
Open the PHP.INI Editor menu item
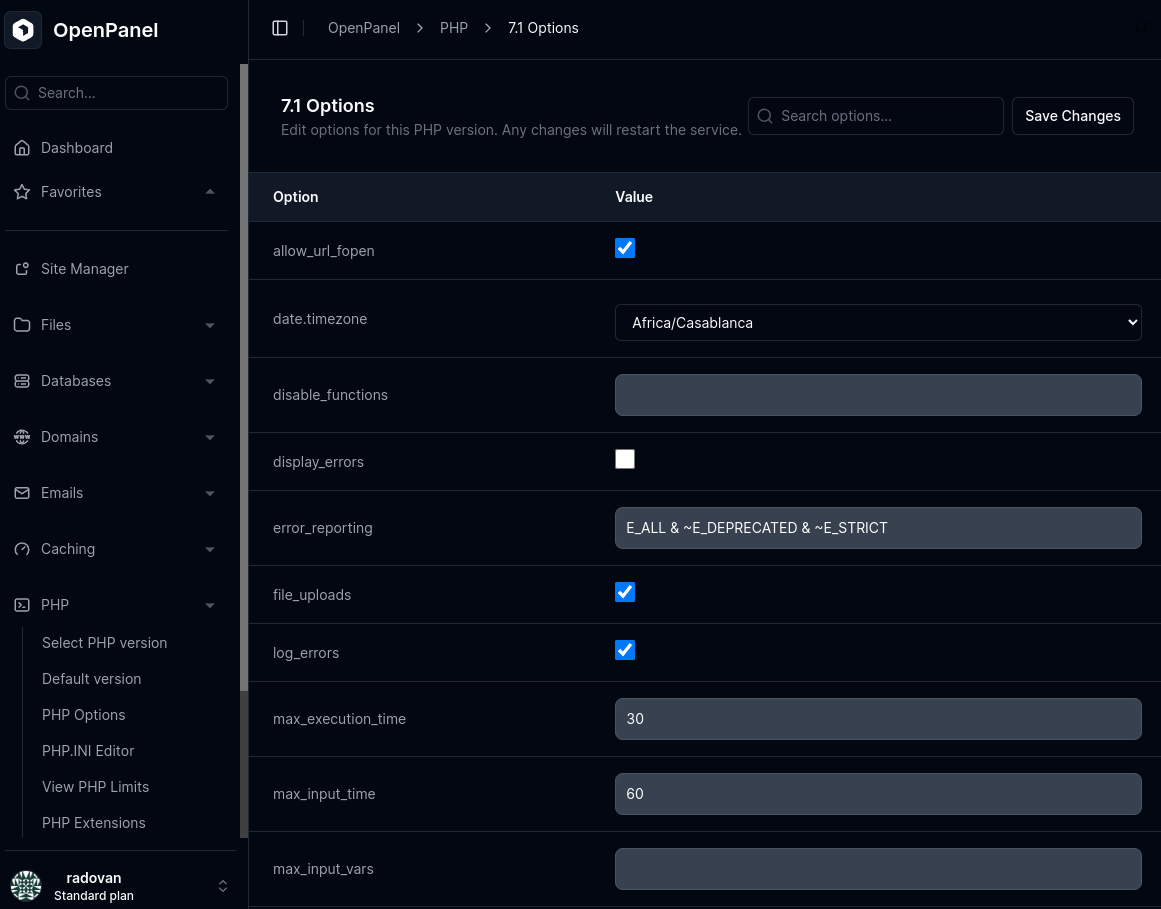coord(87,750)
